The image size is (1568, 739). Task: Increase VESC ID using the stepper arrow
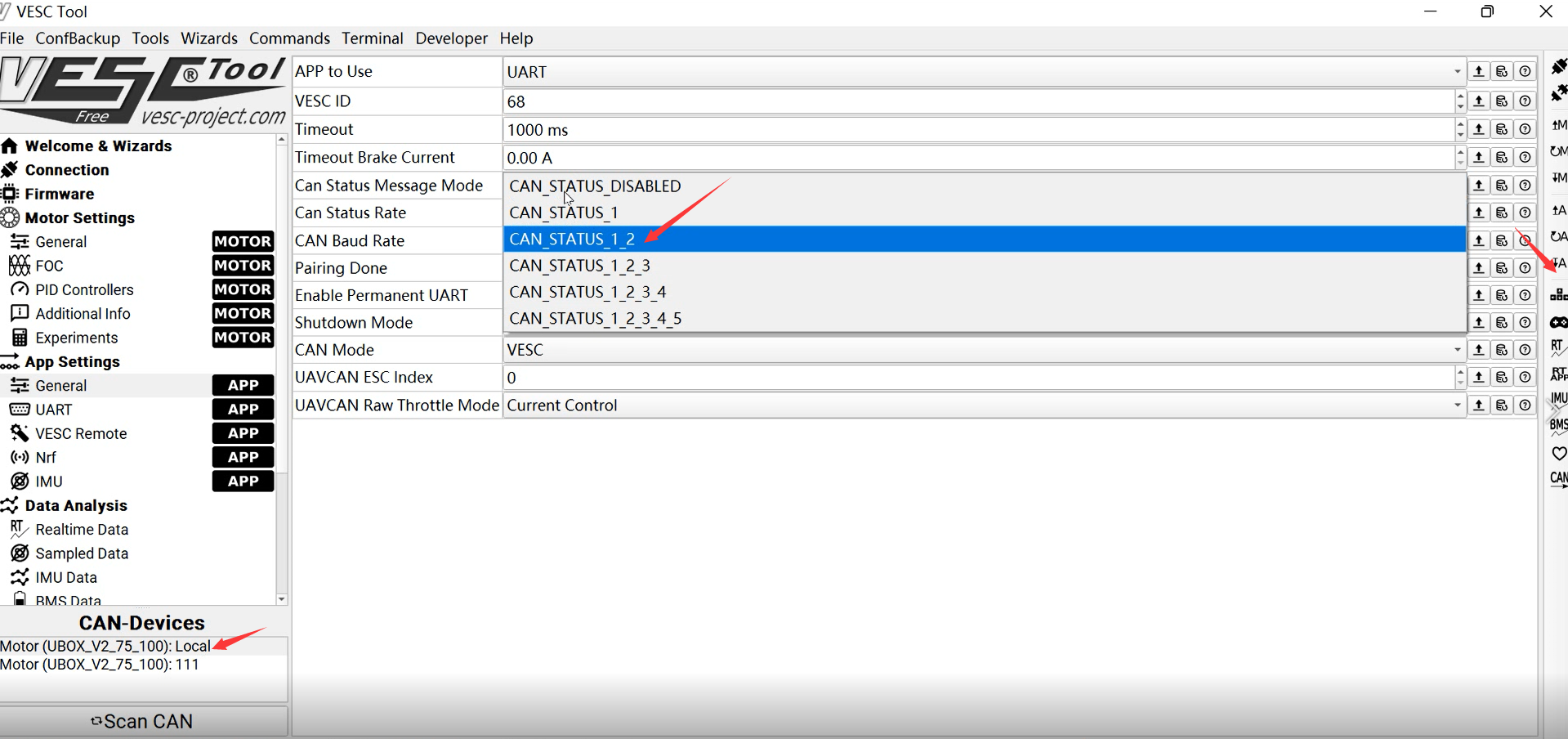1461,96
